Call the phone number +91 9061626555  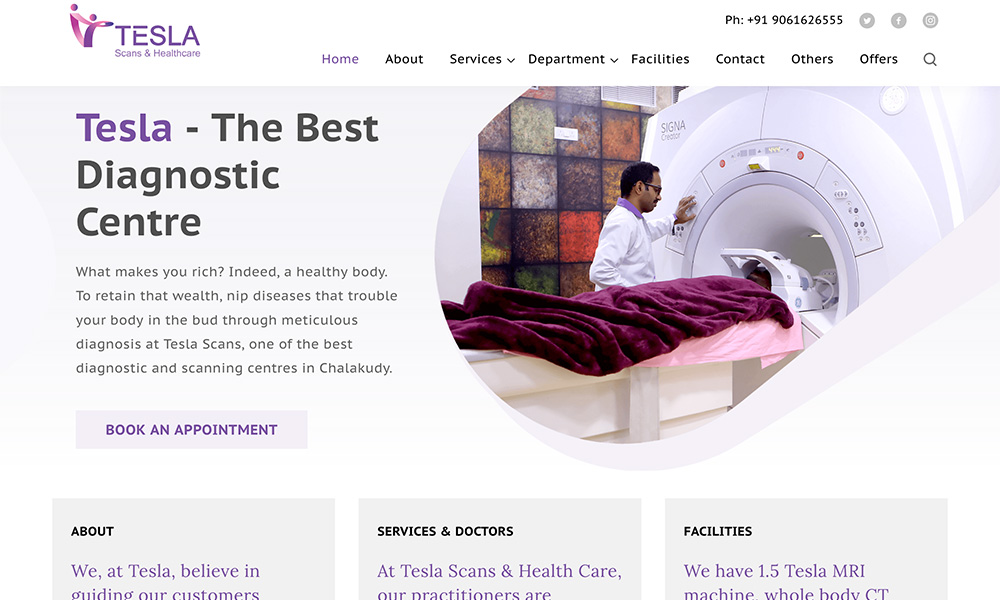pos(784,20)
